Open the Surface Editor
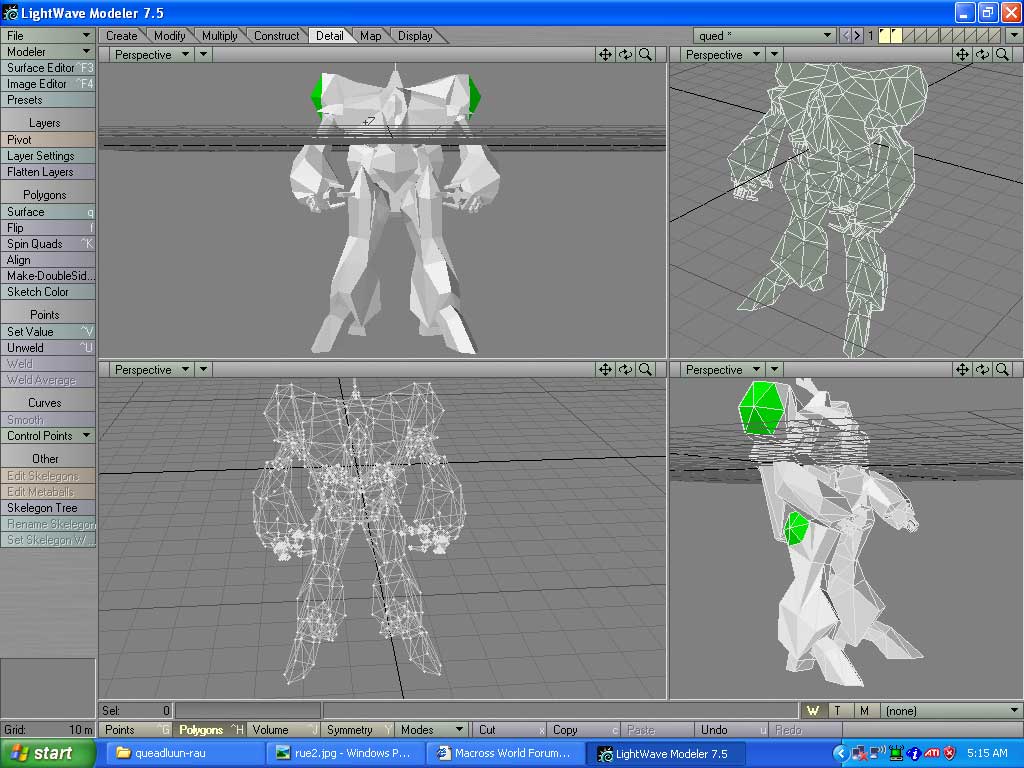 pyautogui.click(x=48, y=68)
